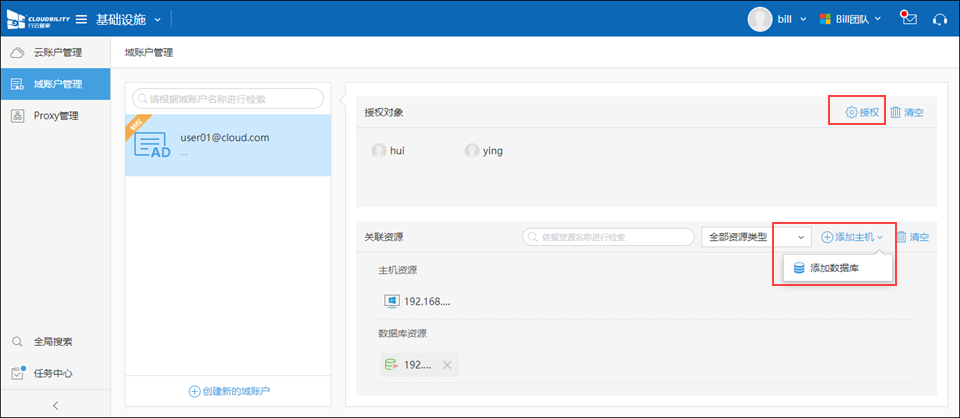Click 清空 trash in 授权对象 header
Viewport: 960px width, 418px height.
pyautogui.click(x=906, y=112)
